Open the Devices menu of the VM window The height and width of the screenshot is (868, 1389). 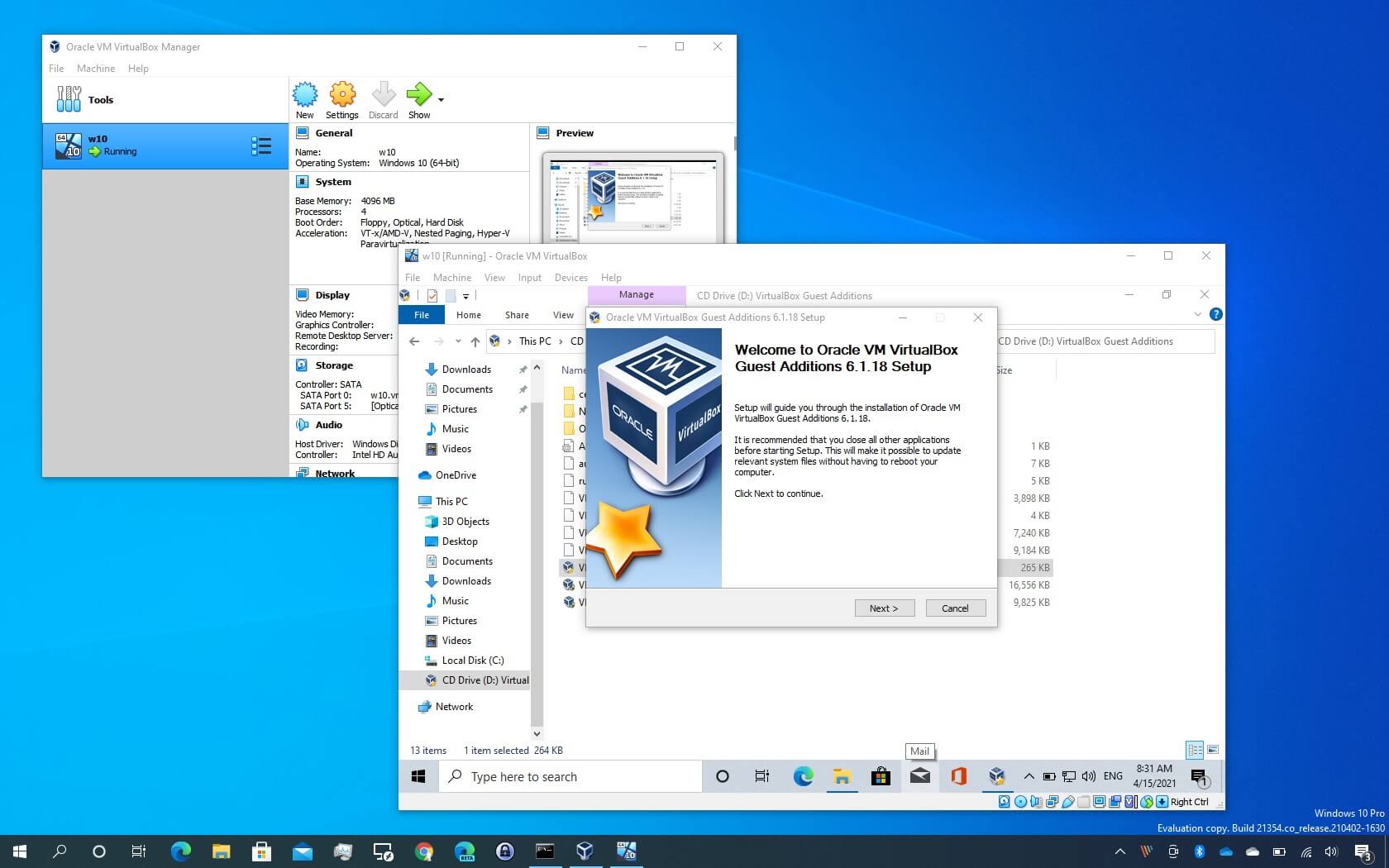pyautogui.click(x=570, y=278)
